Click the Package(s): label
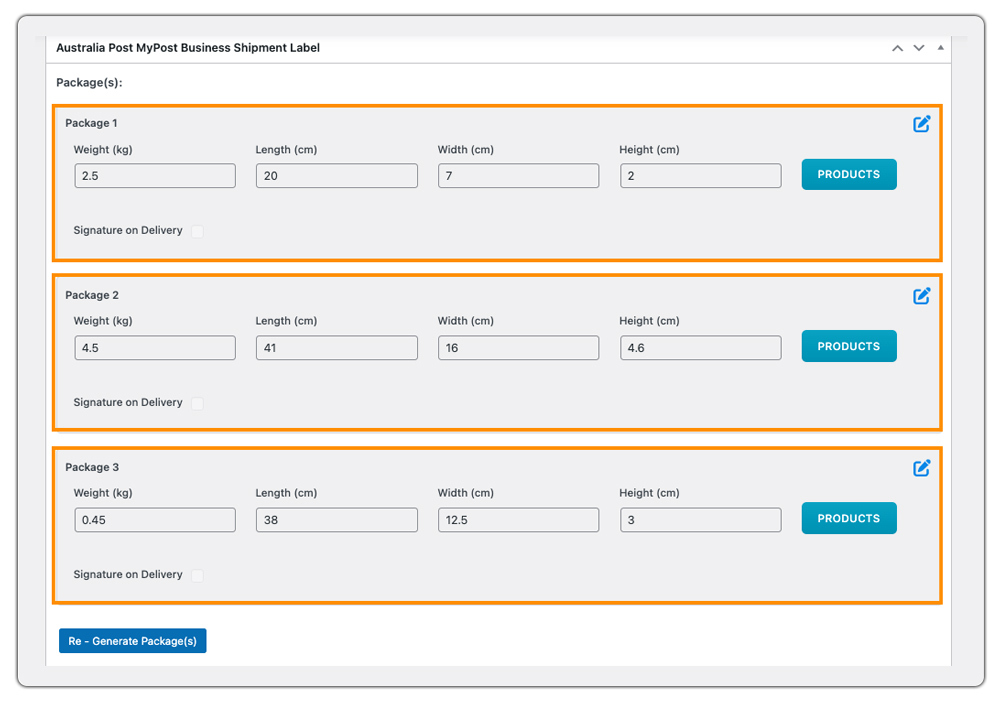Viewport: 1000px width, 703px height. tap(89, 83)
